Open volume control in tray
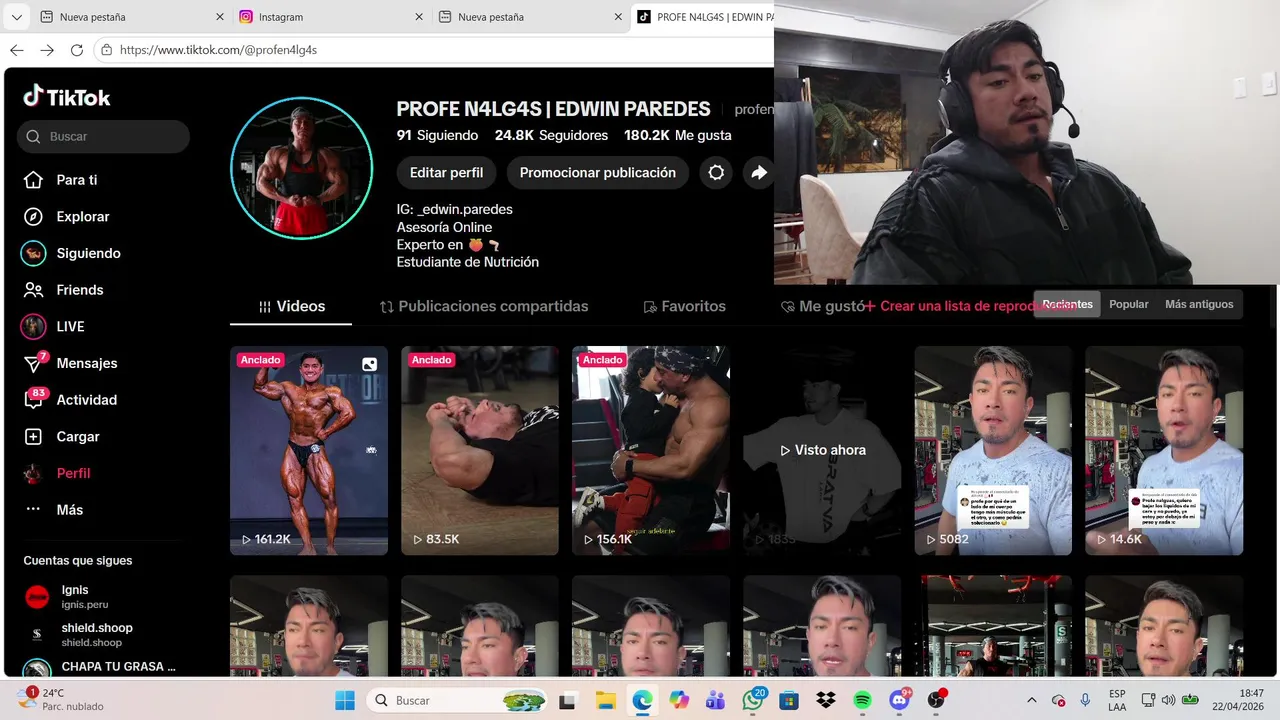Viewport: 1280px width, 720px height. [x=1169, y=700]
